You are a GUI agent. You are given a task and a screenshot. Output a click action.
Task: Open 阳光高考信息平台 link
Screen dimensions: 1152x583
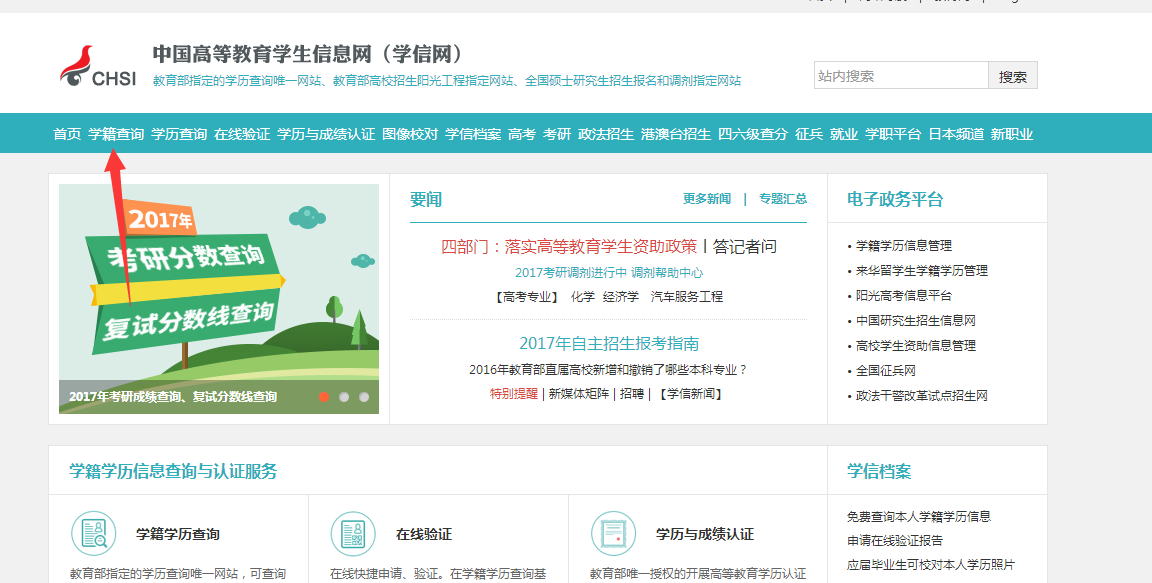[x=904, y=295]
